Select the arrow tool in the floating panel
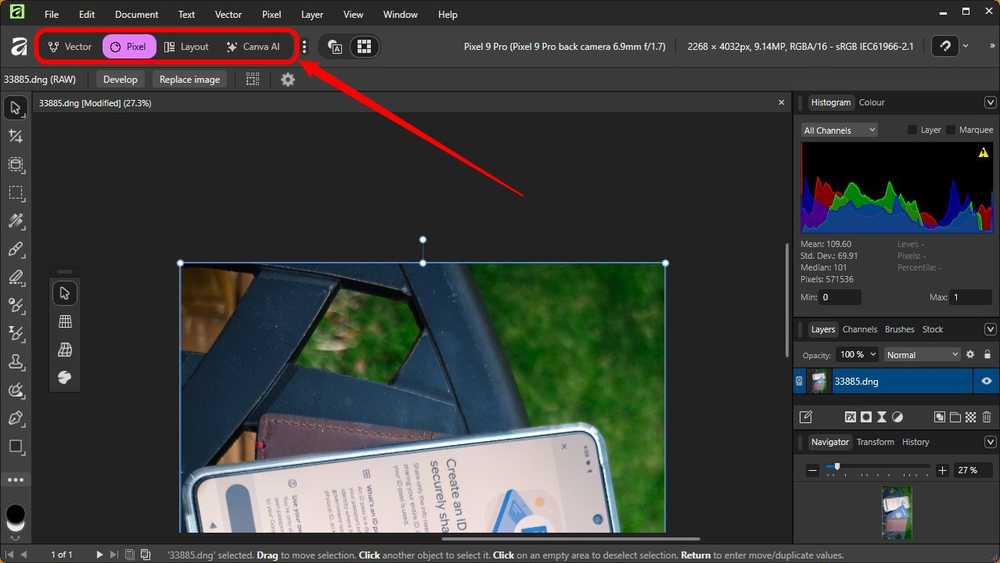Image resolution: width=1000 pixels, height=563 pixels. [64, 293]
